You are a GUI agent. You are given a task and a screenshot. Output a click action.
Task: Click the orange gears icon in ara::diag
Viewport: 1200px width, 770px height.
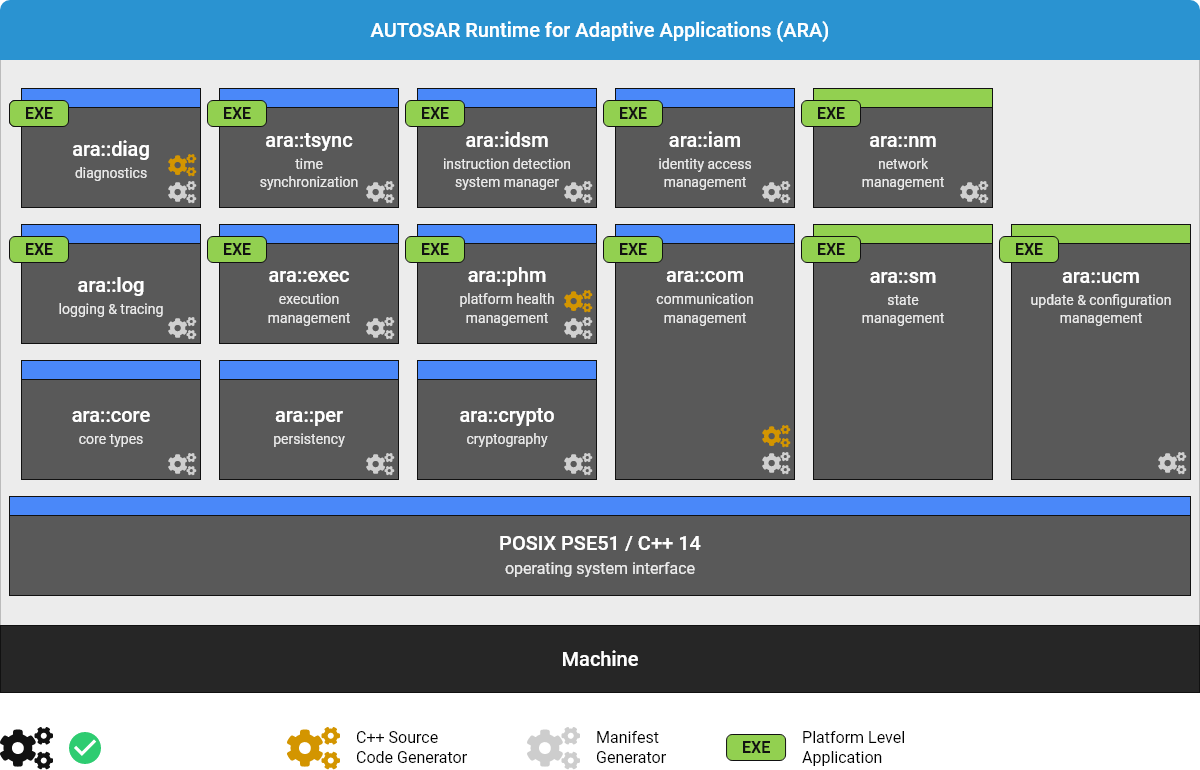click(x=182, y=165)
